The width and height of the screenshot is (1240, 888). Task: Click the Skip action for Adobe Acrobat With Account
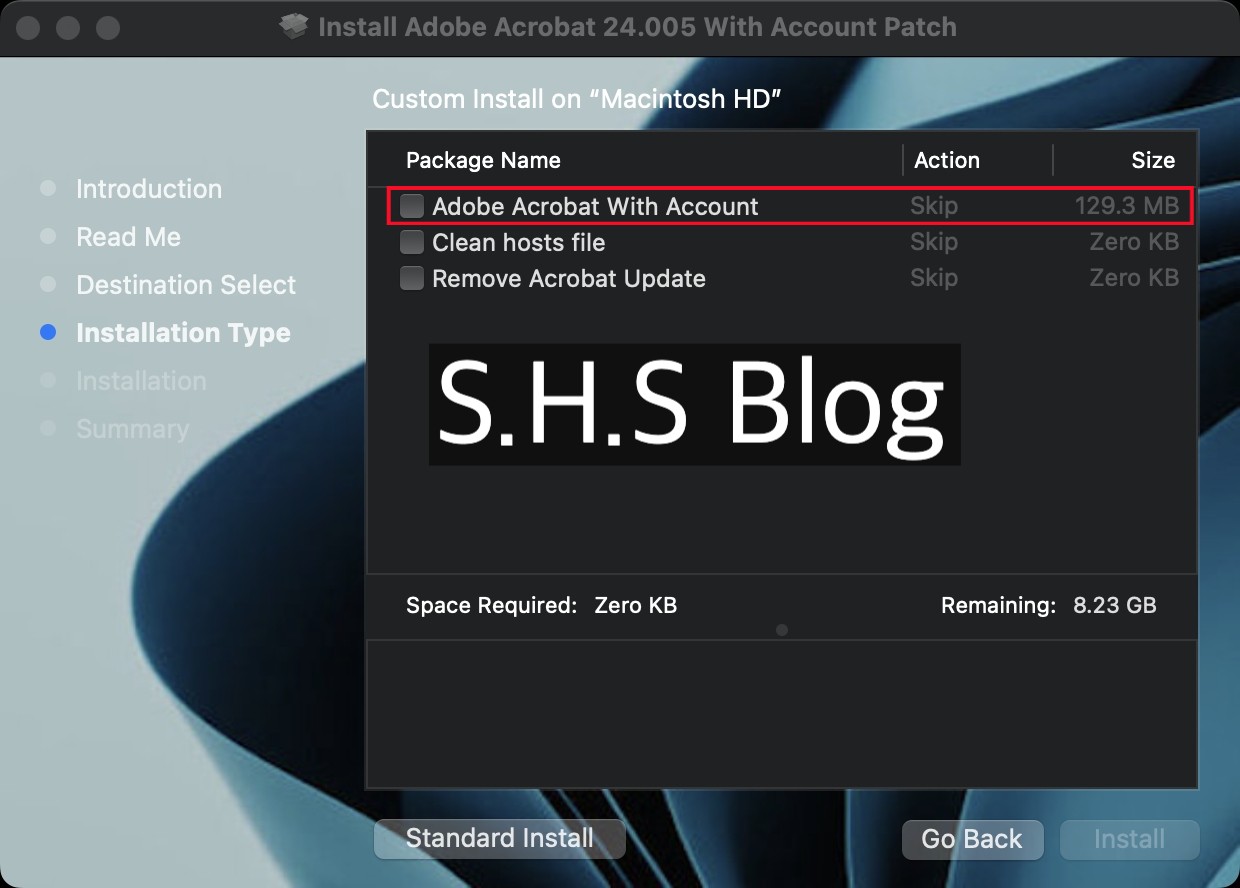(934, 206)
